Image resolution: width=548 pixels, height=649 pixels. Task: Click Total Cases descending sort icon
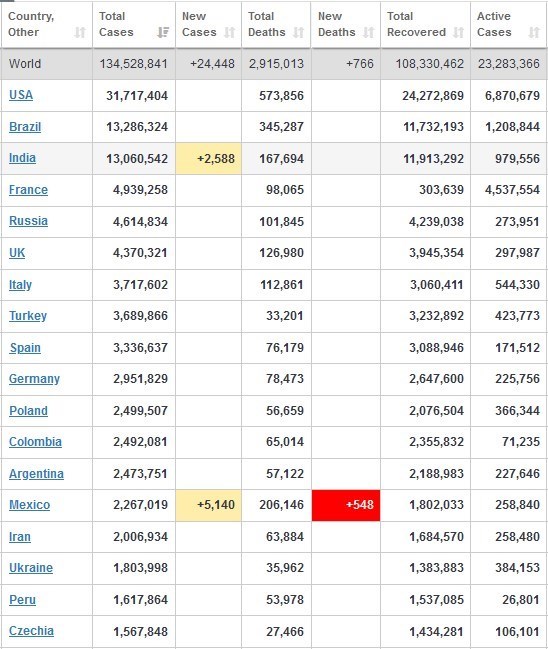pyautogui.click(x=163, y=32)
